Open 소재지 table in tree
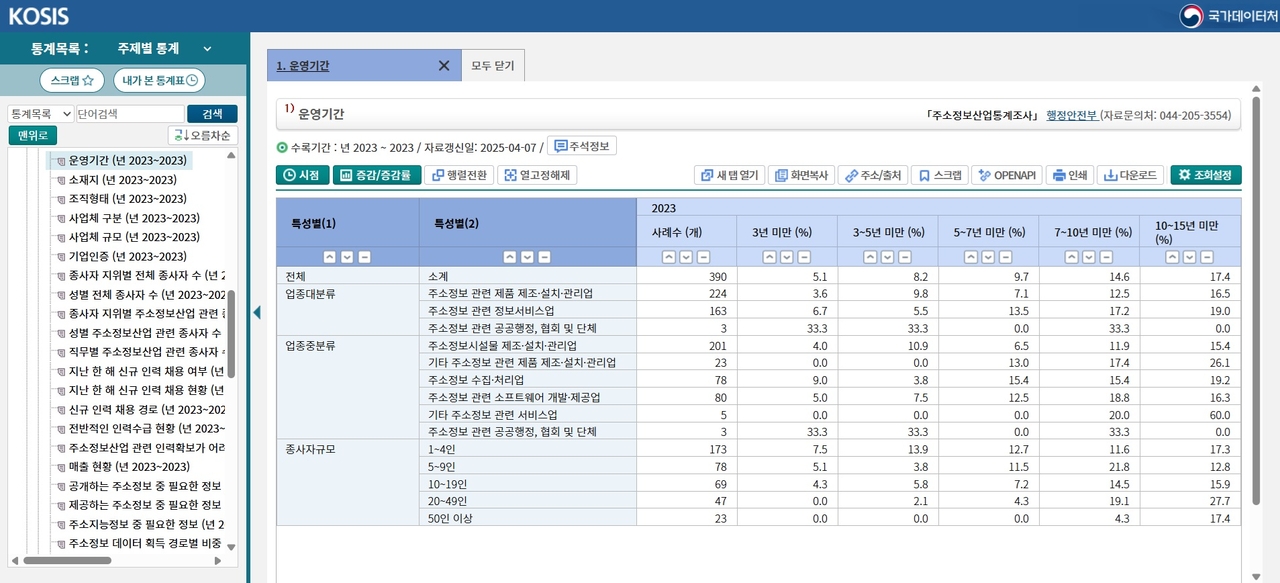 [x=123, y=180]
